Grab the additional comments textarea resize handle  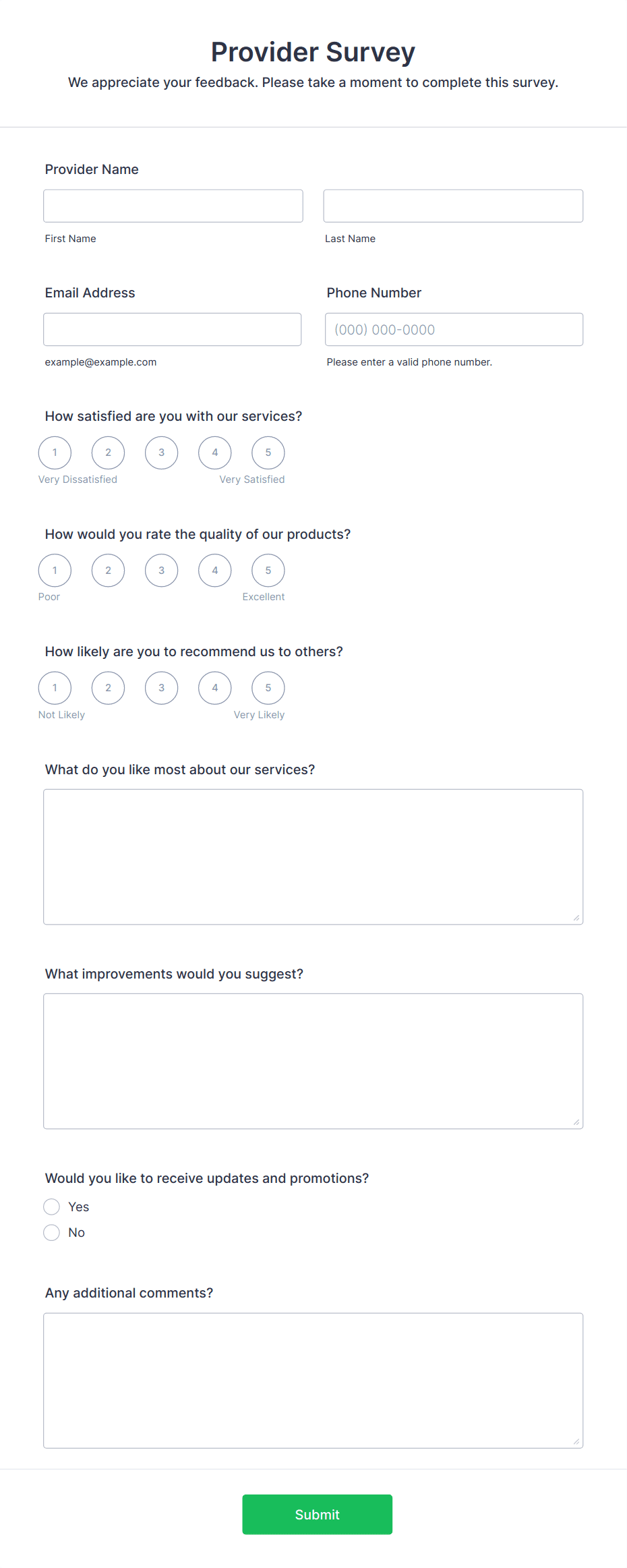(576, 1442)
